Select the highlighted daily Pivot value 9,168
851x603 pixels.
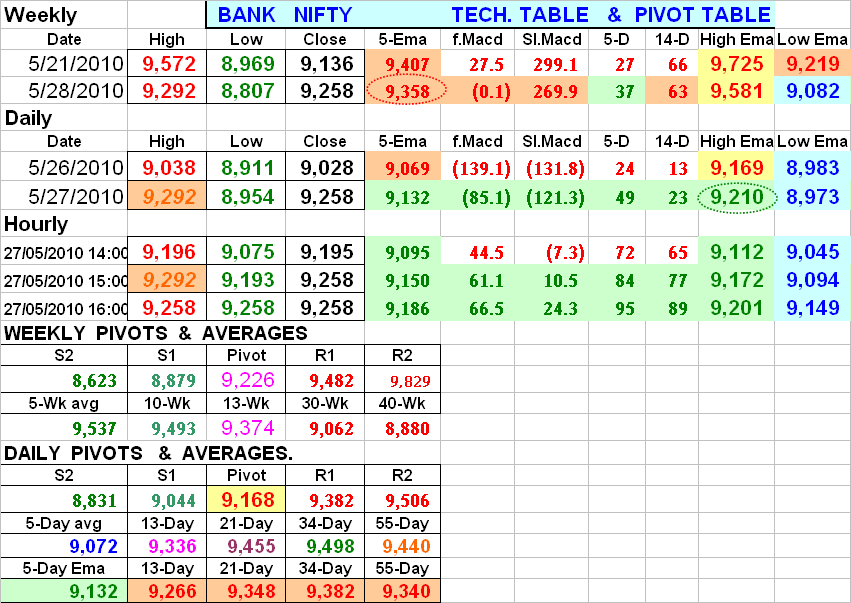click(247, 500)
